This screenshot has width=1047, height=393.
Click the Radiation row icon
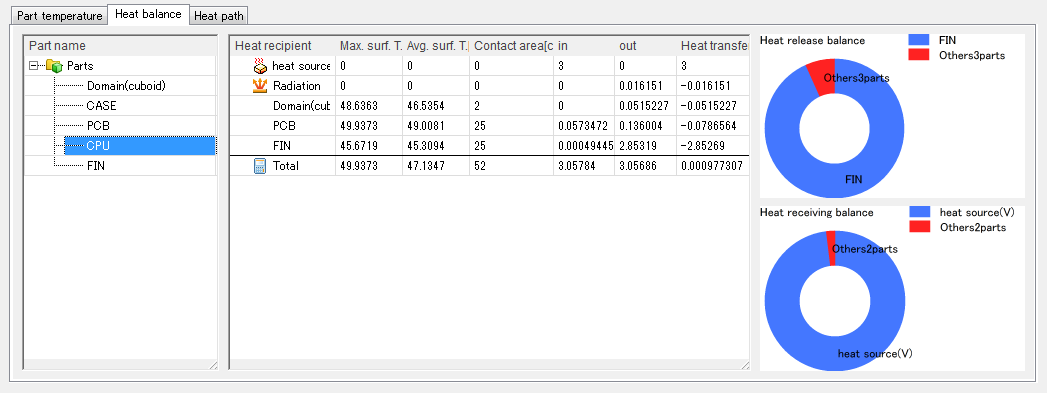(x=260, y=86)
